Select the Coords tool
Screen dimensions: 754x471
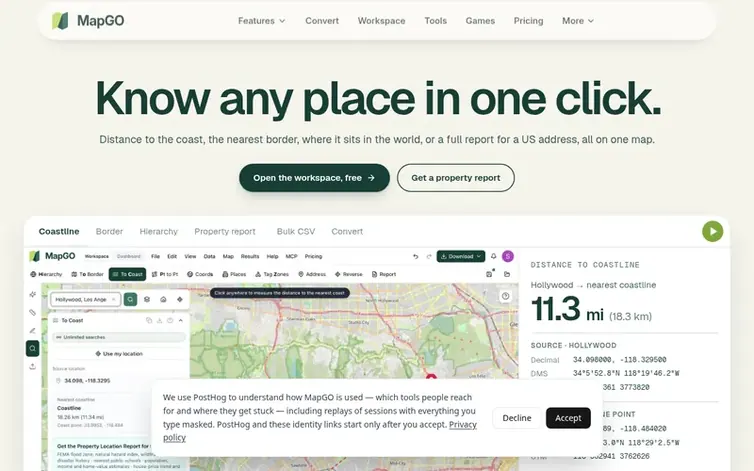(200, 274)
